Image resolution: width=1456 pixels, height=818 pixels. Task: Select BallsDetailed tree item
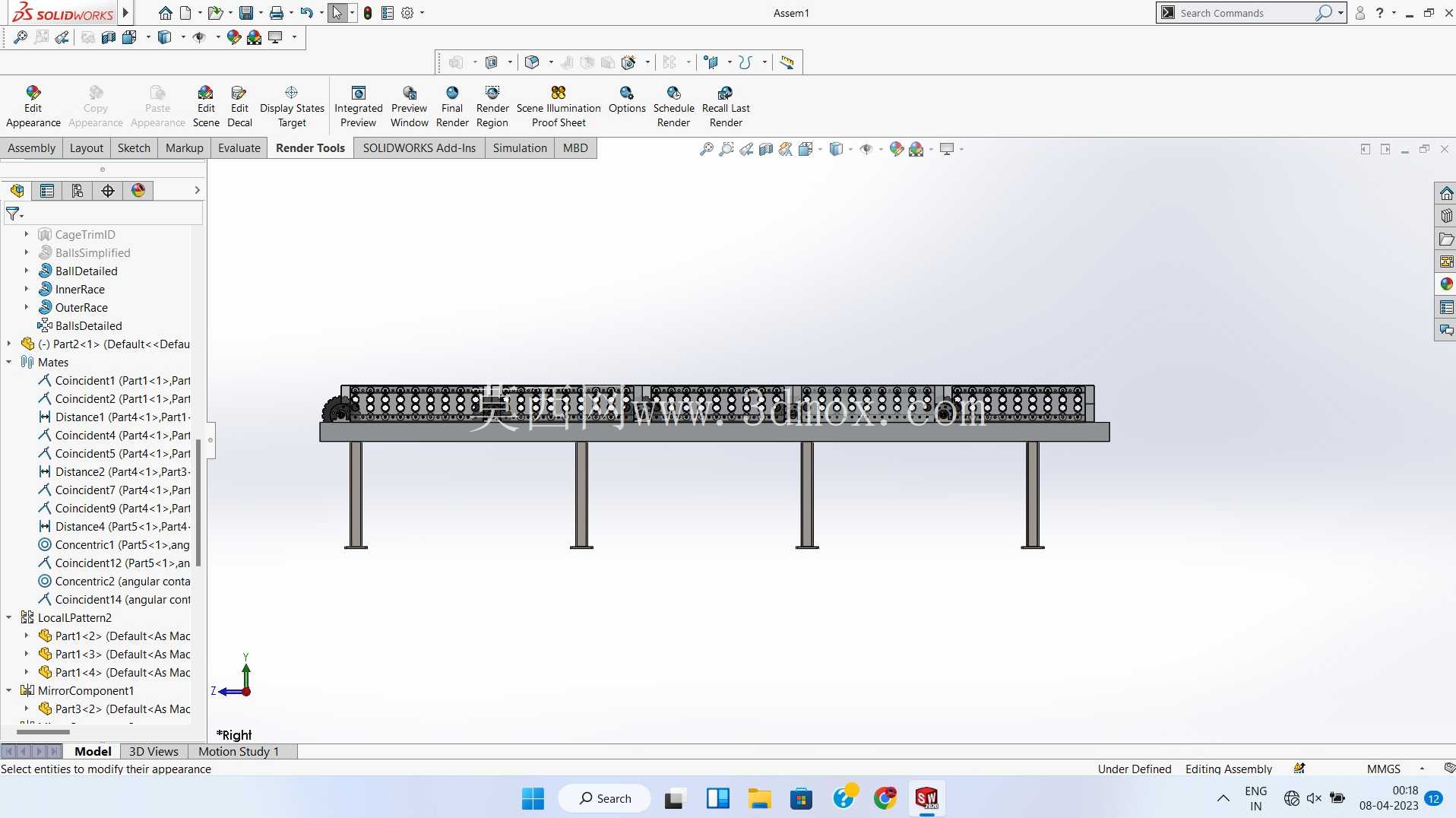click(80, 325)
